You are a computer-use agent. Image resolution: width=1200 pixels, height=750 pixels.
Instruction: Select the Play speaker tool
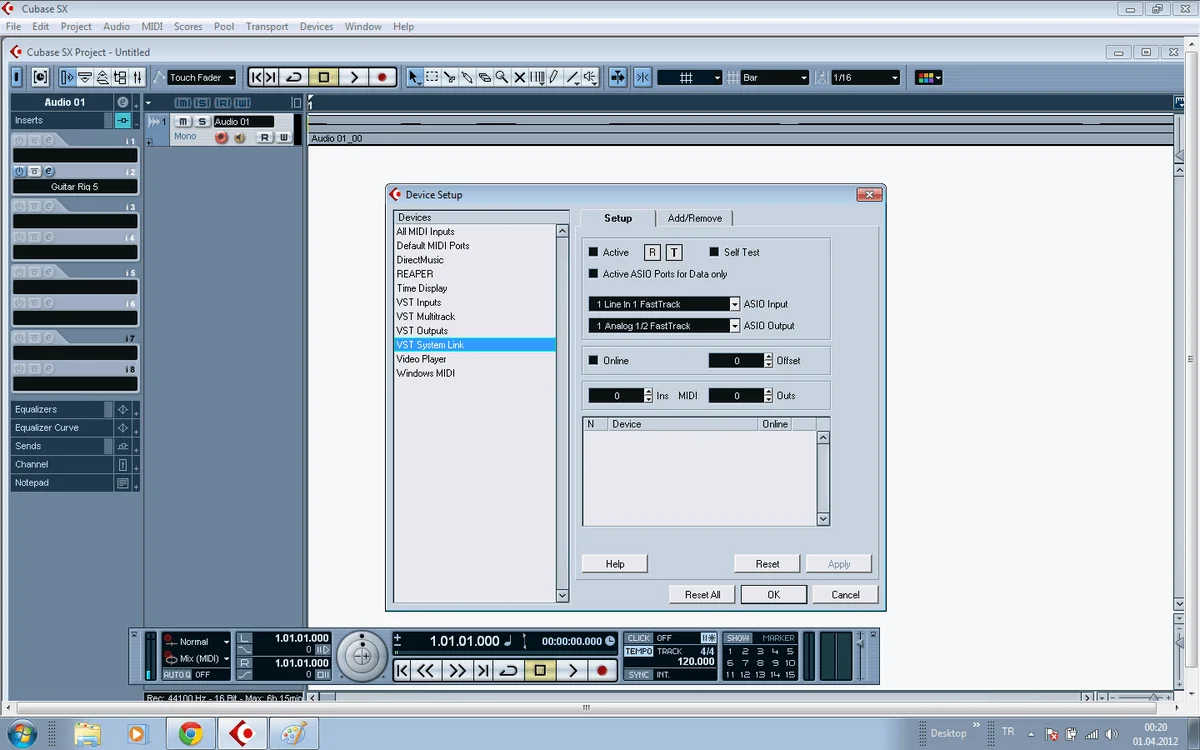[590, 77]
